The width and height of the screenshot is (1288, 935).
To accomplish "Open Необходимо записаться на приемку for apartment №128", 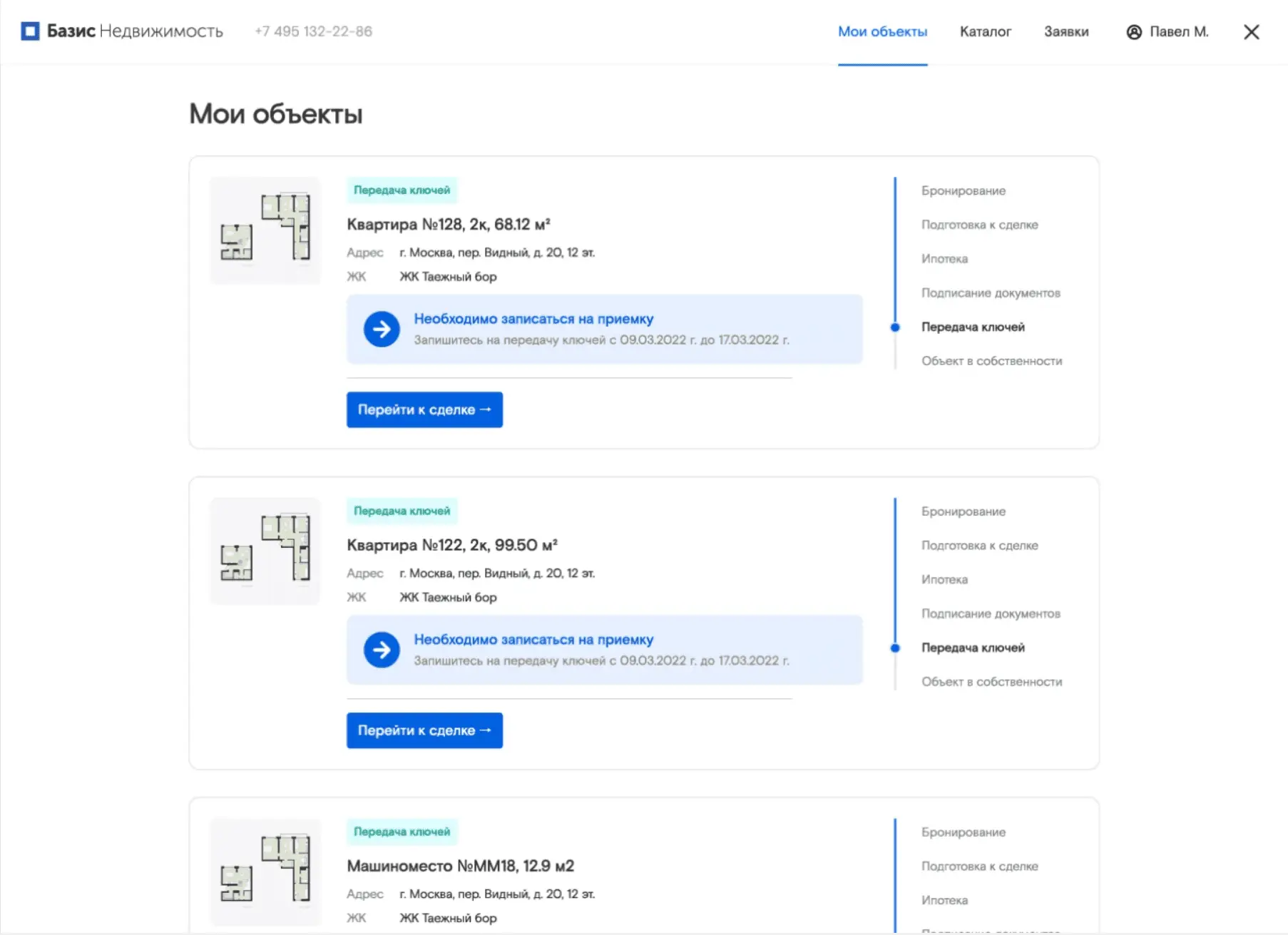I will point(533,319).
